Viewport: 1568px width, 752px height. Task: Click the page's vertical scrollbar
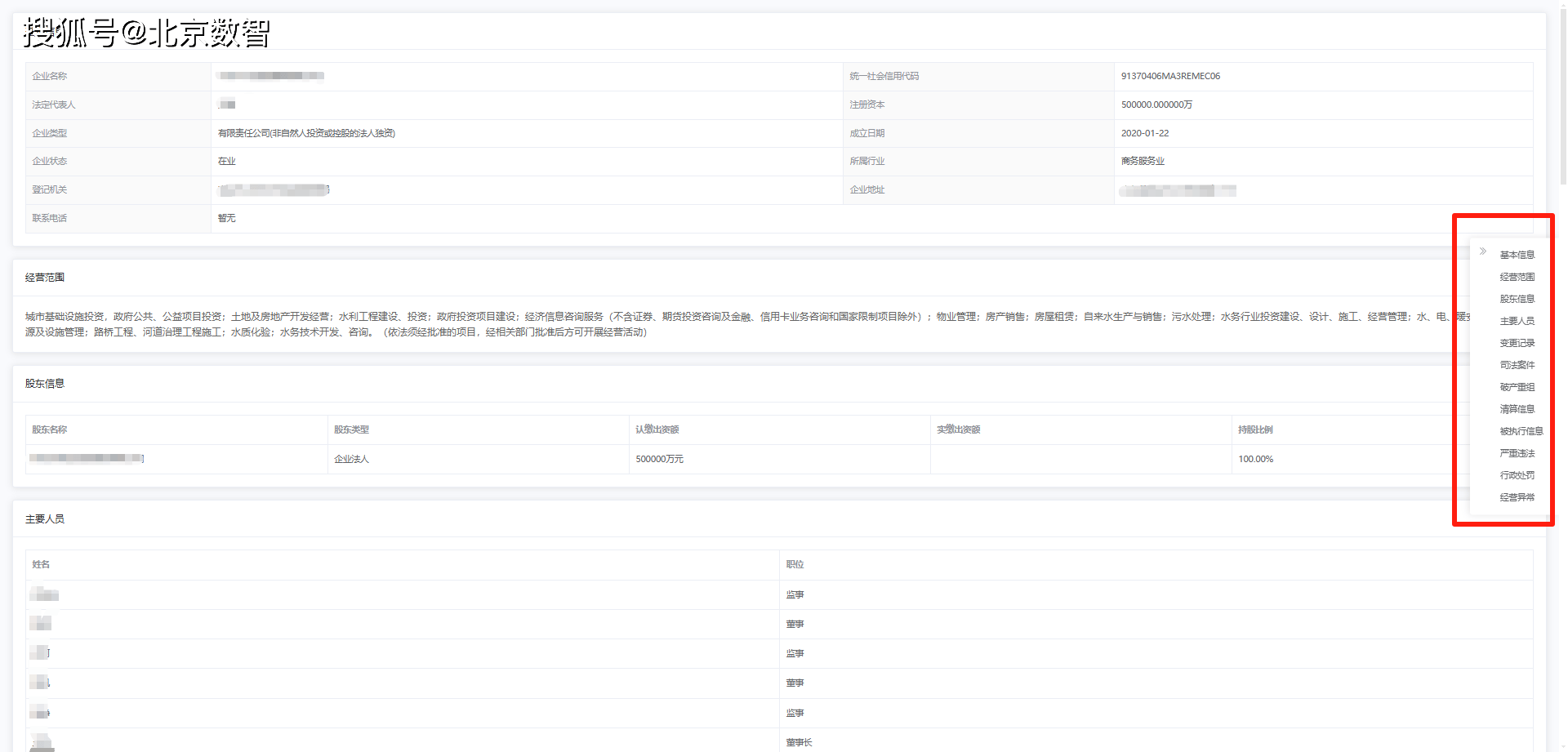point(1562,98)
